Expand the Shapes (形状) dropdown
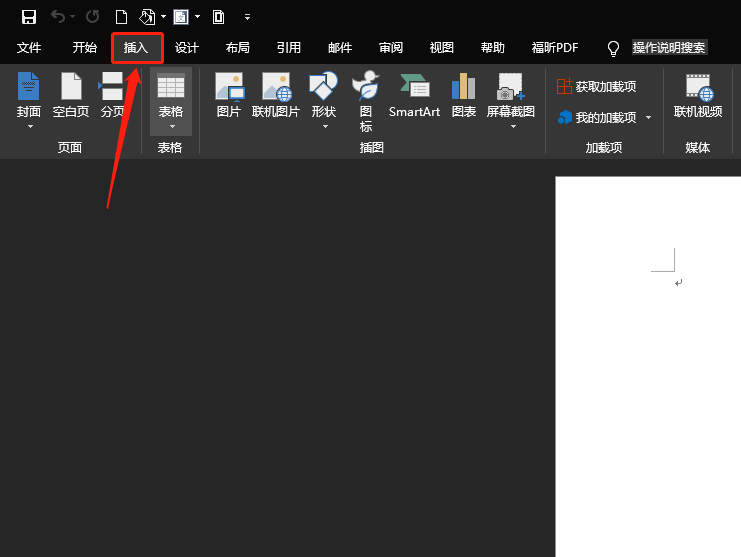The width and height of the screenshot is (741, 557). pos(324,126)
